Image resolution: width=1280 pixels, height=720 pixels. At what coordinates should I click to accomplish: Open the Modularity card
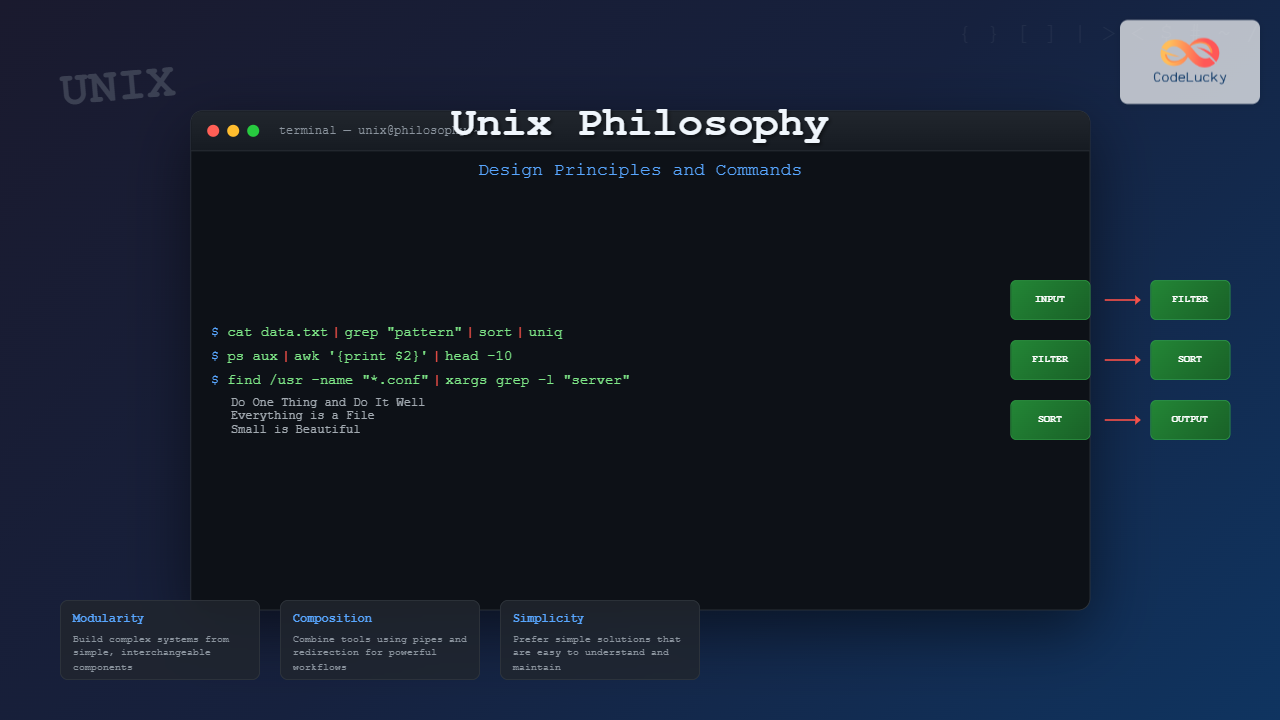point(160,640)
